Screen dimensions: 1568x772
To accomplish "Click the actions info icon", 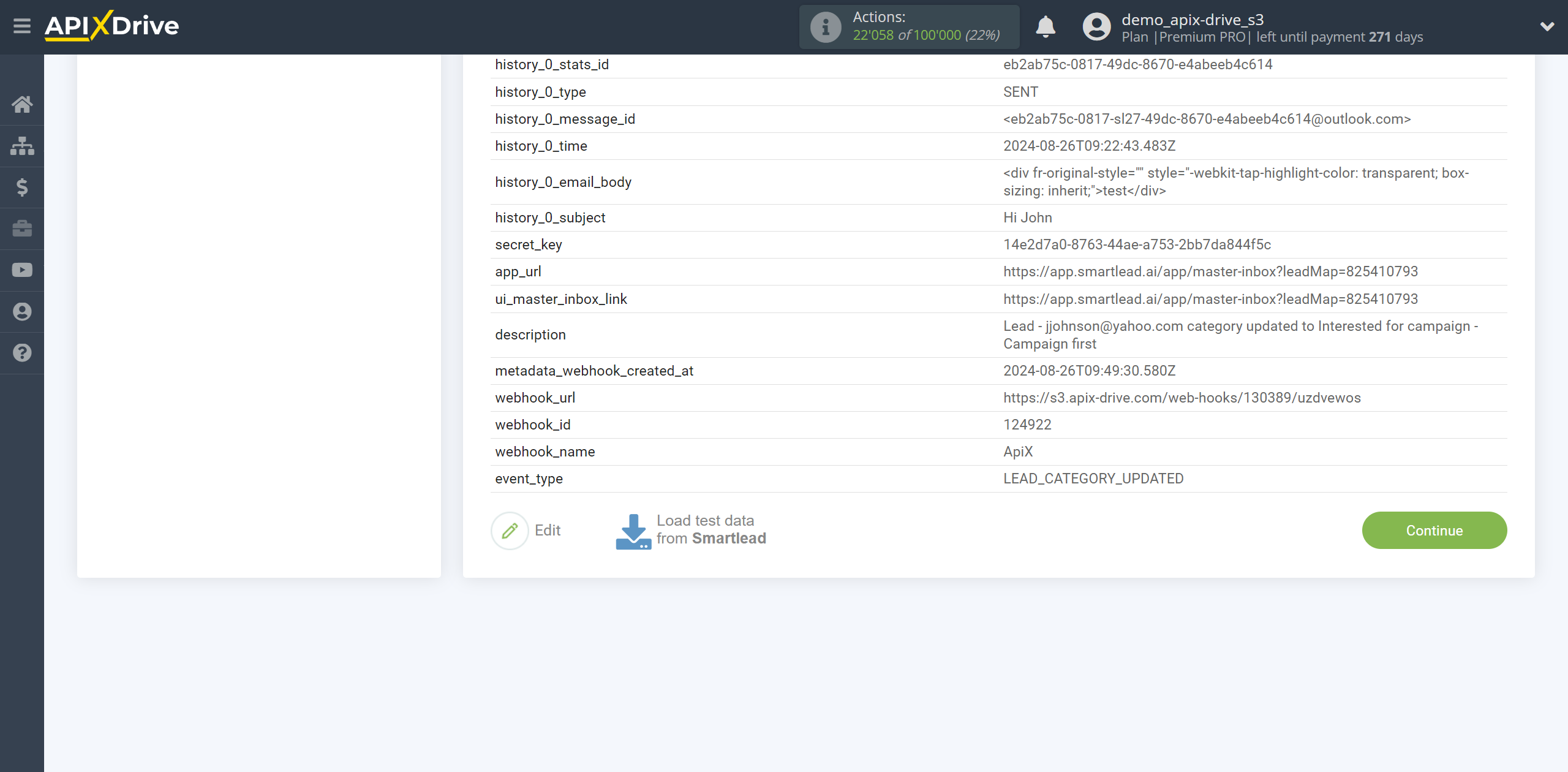I will [x=826, y=27].
